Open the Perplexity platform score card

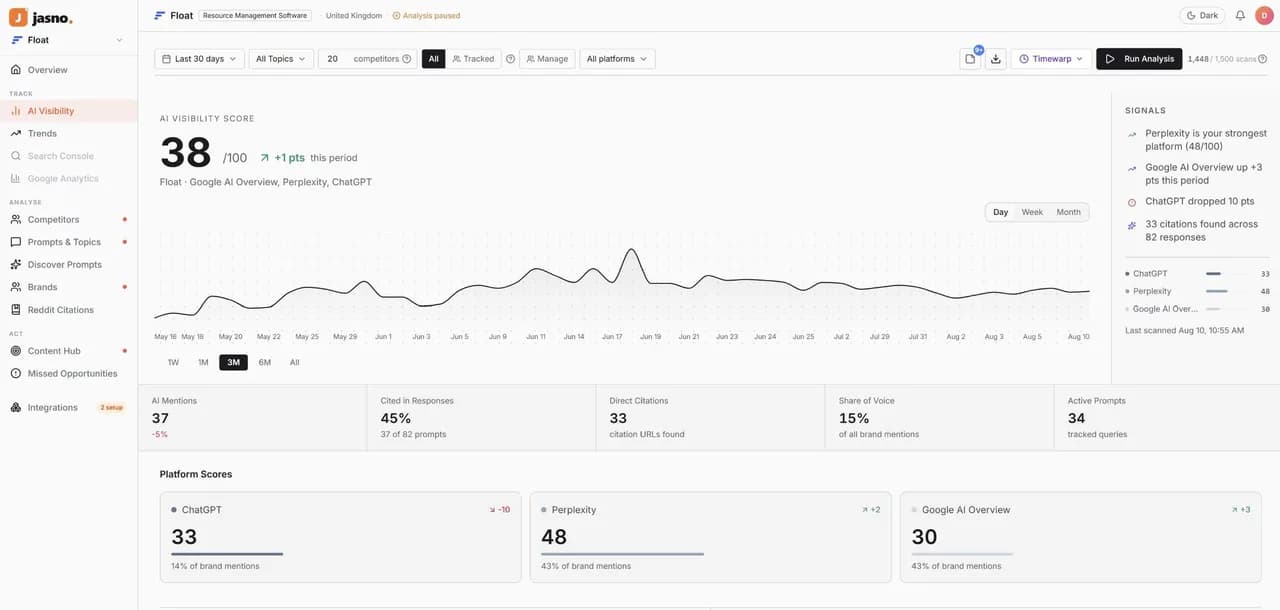(710, 537)
